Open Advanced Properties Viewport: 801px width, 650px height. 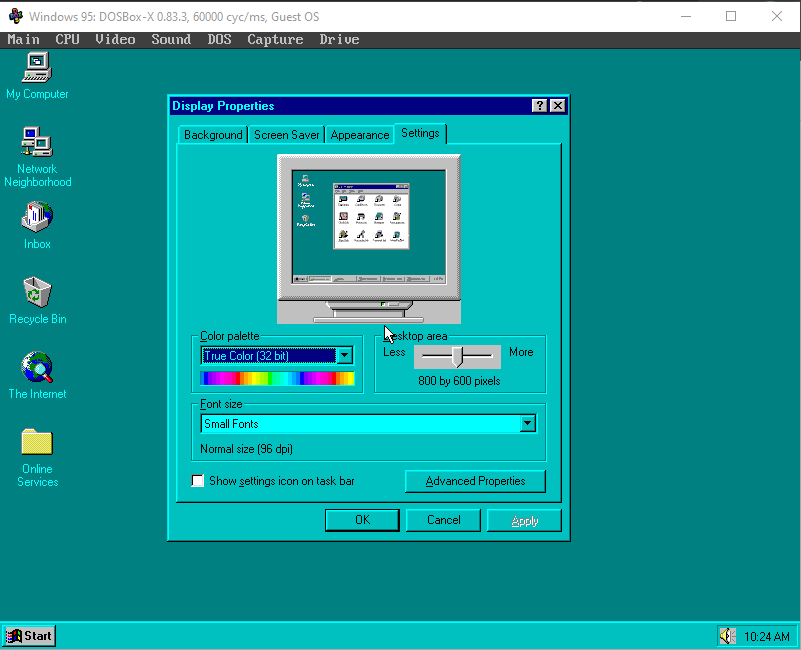pos(475,481)
